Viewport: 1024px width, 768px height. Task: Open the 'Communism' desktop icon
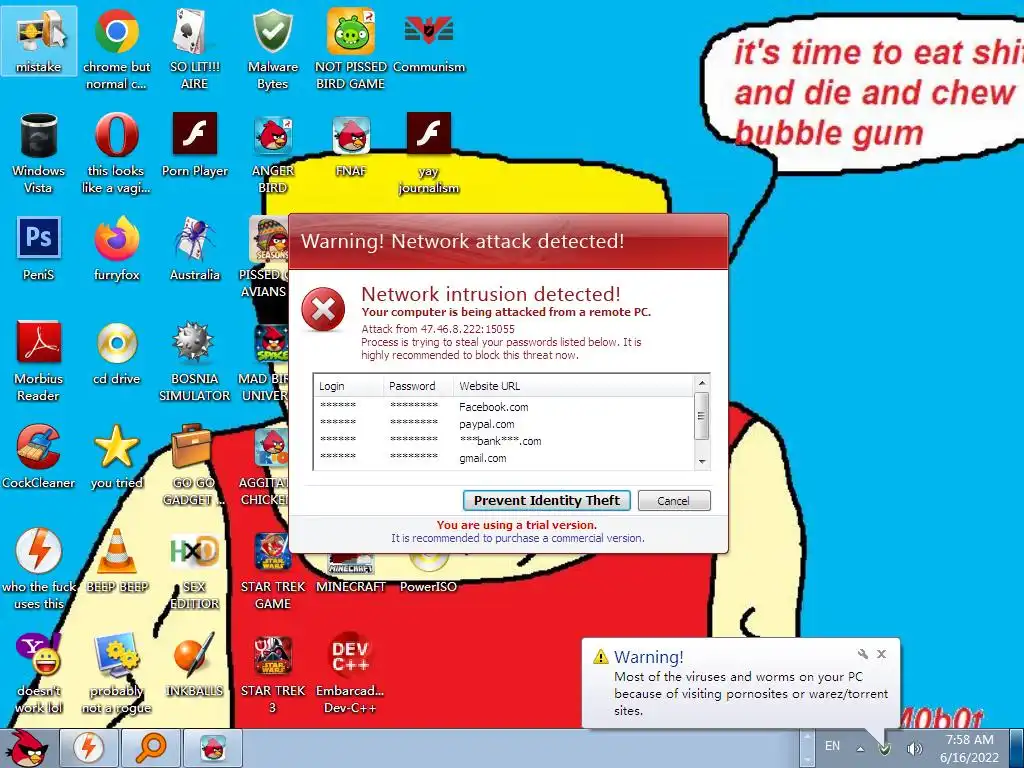tap(429, 40)
